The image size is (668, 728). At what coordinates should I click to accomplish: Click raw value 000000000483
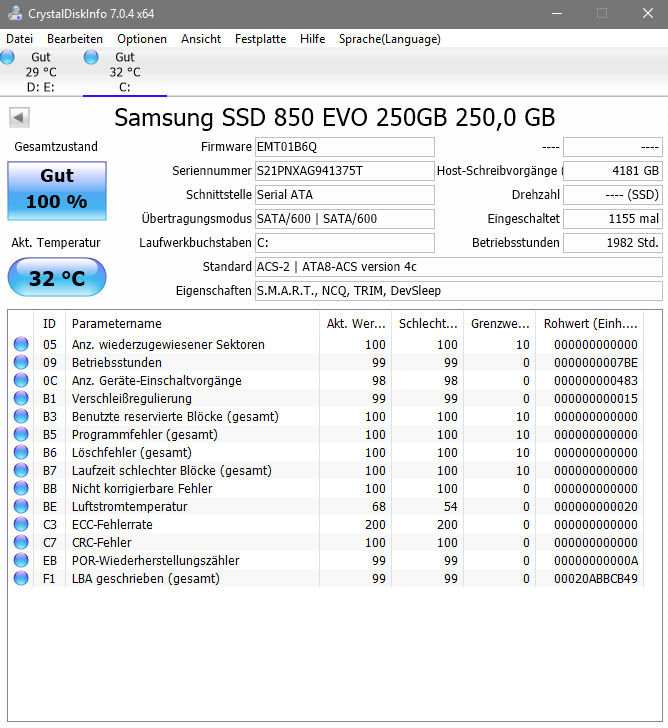pyautogui.click(x=596, y=381)
